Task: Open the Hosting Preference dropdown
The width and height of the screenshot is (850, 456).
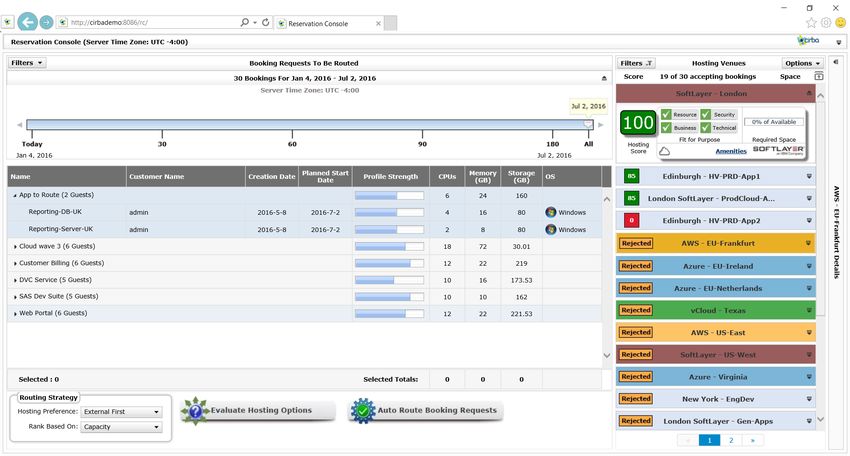Action: (121, 412)
